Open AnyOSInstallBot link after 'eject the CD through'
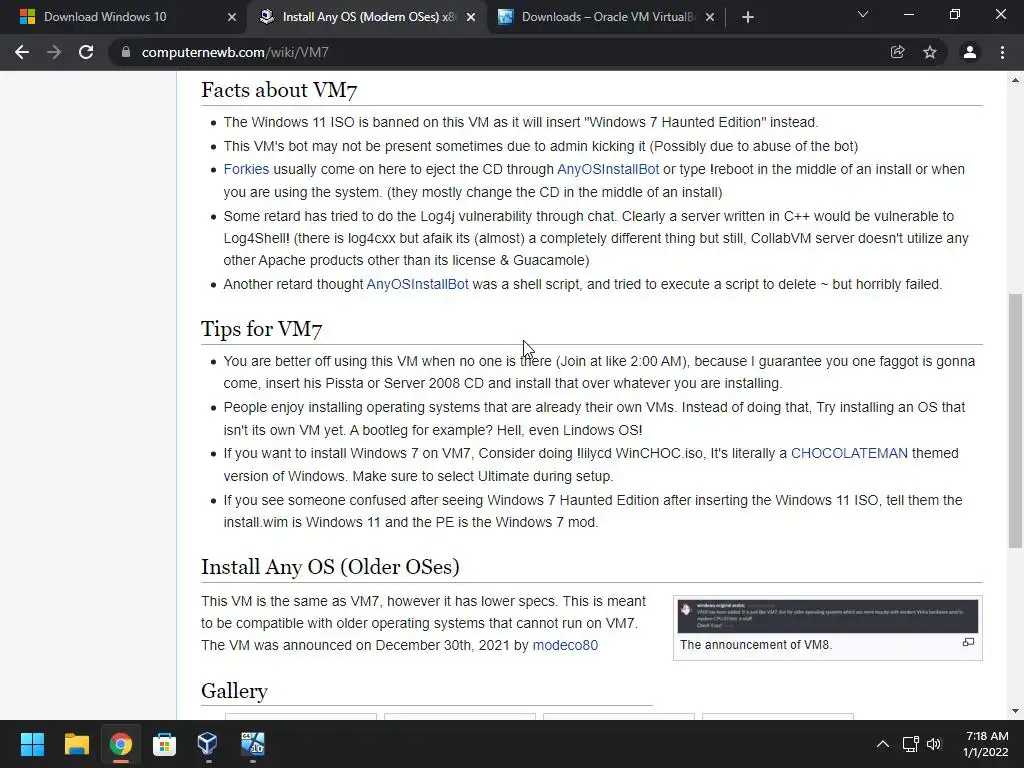Screen dimensions: 1024x768 click(608, 169)
